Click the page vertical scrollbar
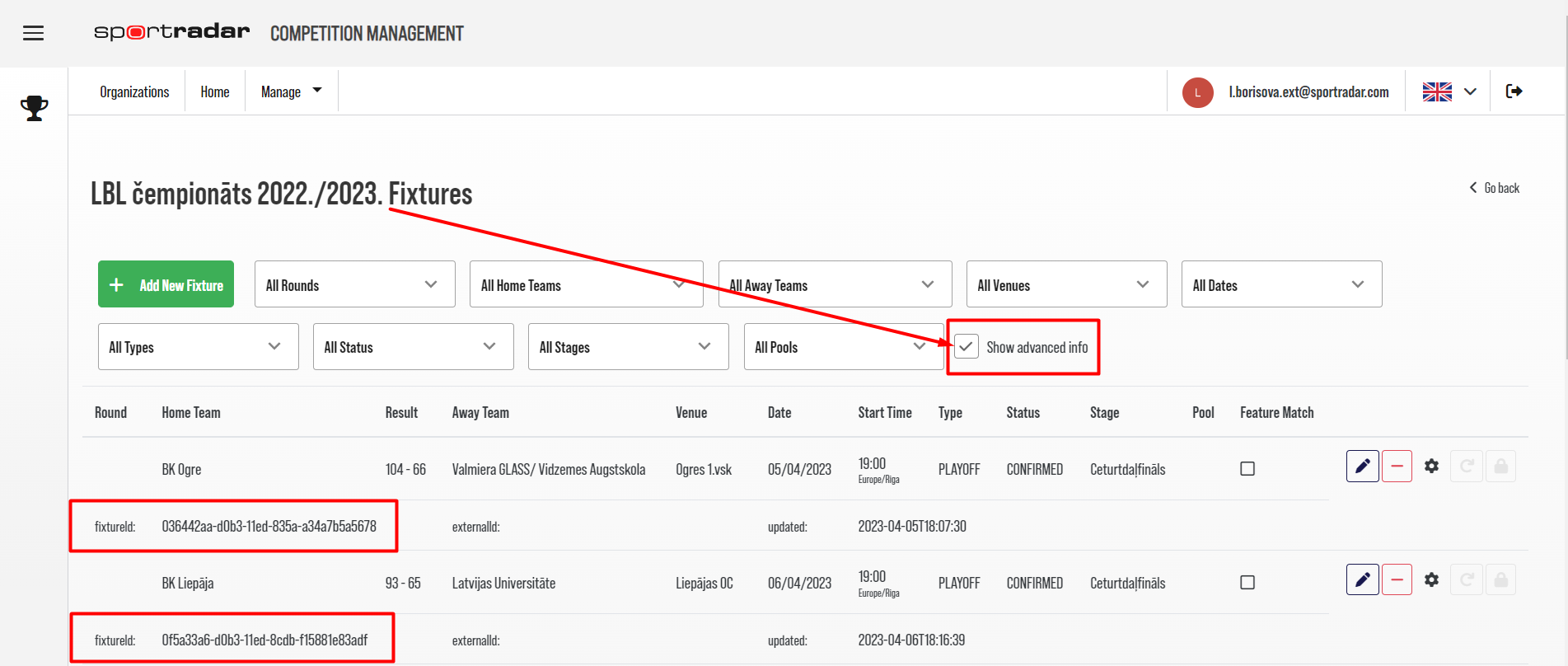 (x=1566, y=190)
